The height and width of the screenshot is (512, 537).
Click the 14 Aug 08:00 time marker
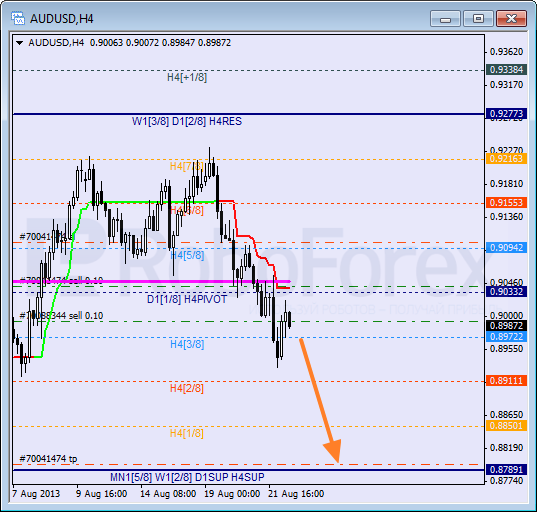[x=168, y=494]
